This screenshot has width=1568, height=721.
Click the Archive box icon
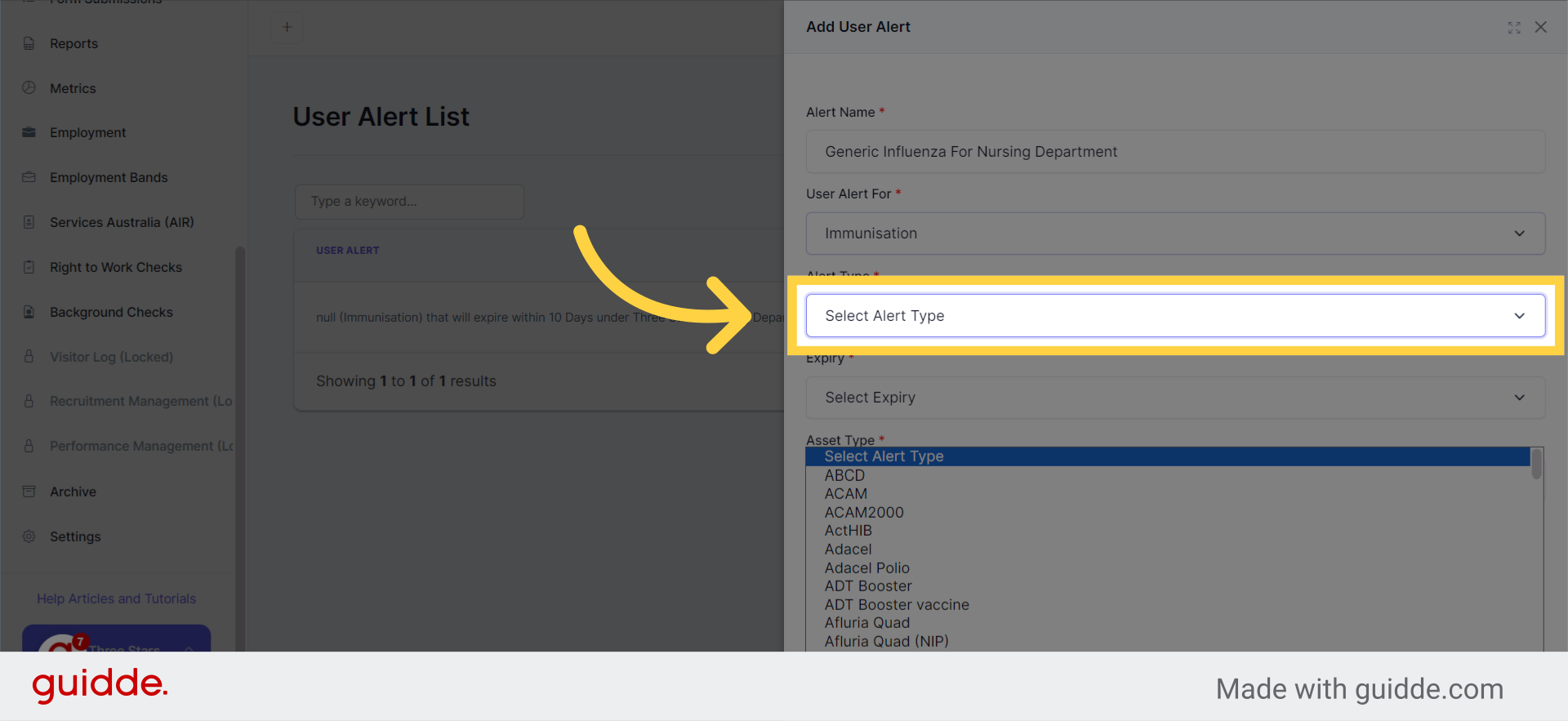29,492
